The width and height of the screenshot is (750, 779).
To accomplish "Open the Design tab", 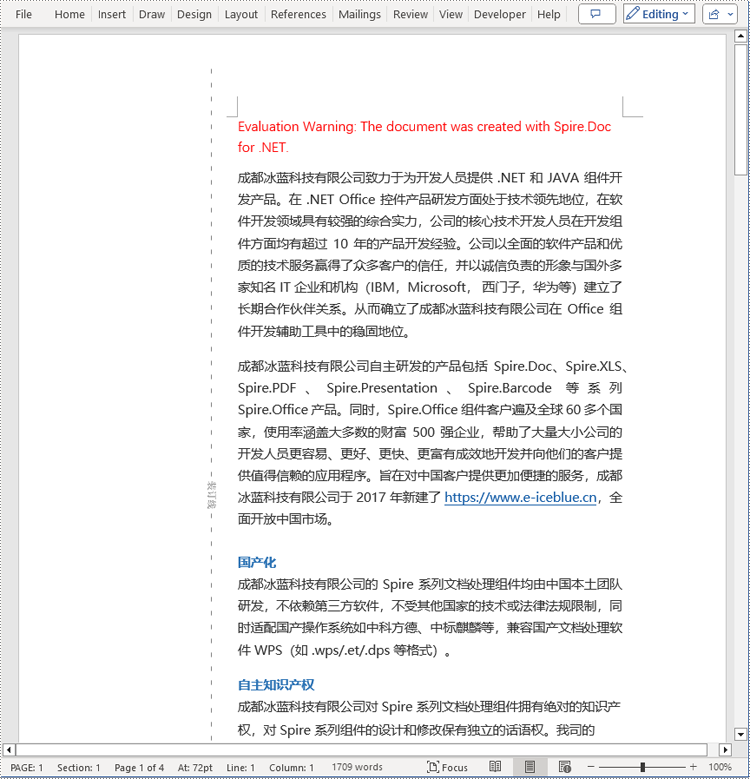I will [194, 14].
